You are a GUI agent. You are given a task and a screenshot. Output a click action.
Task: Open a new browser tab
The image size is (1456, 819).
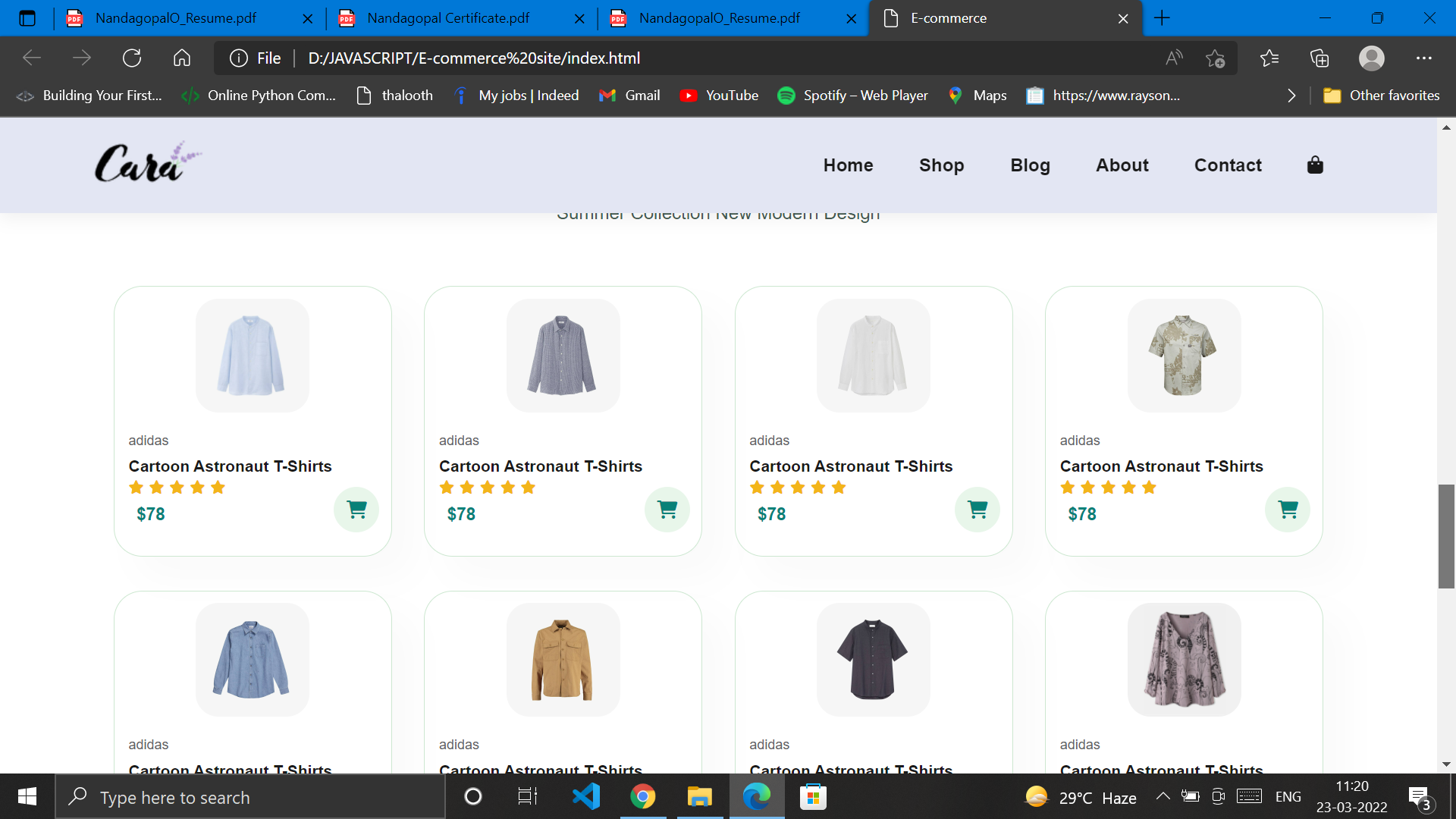1162,18
